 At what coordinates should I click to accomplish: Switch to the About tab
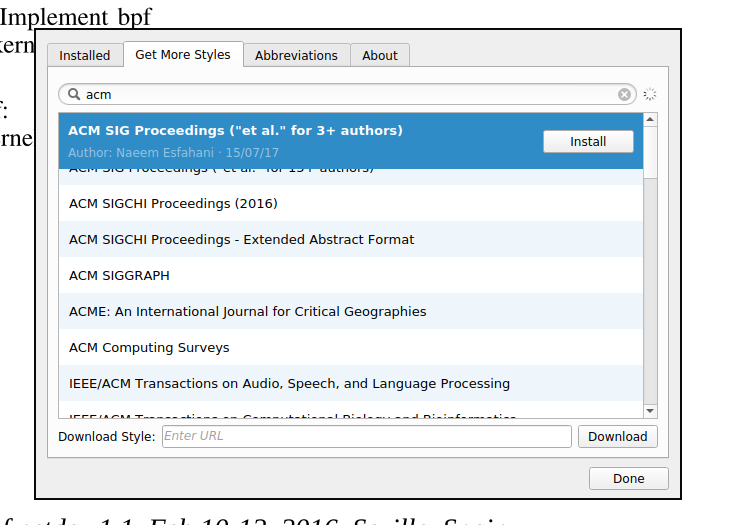click(380, 55)
